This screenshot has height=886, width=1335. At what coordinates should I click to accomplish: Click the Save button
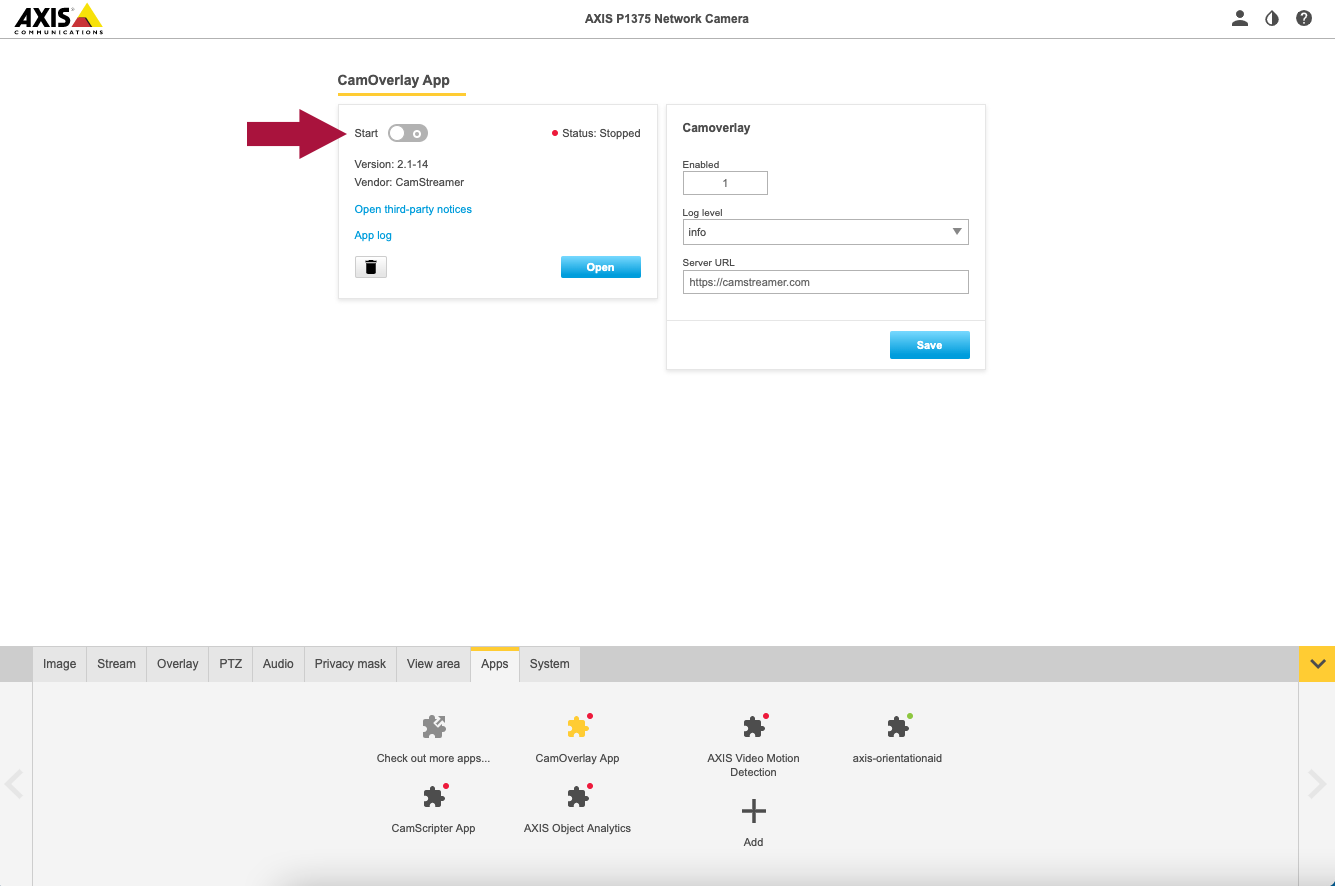click(x=930, y=345)
